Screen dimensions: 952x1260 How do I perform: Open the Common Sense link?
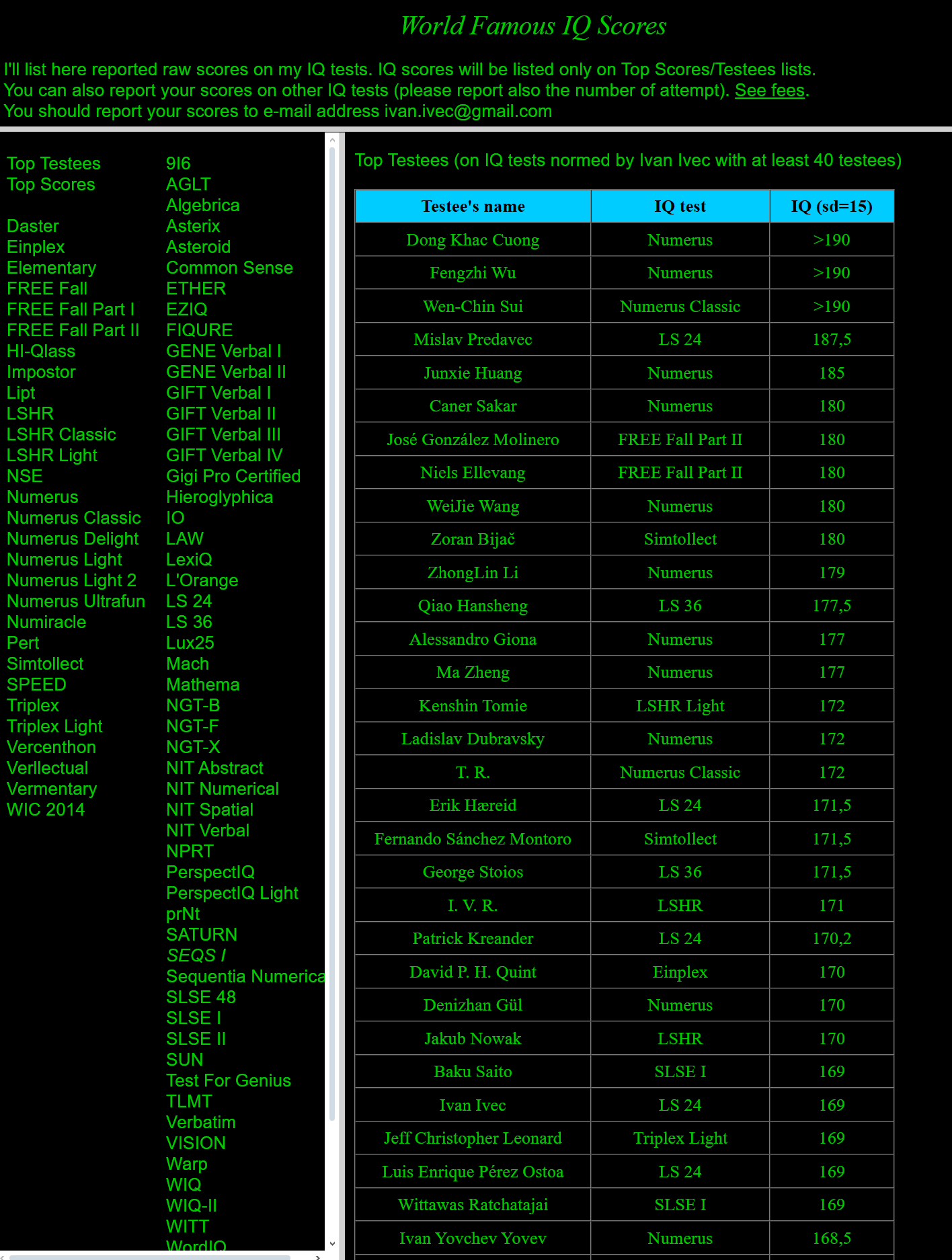229,268
